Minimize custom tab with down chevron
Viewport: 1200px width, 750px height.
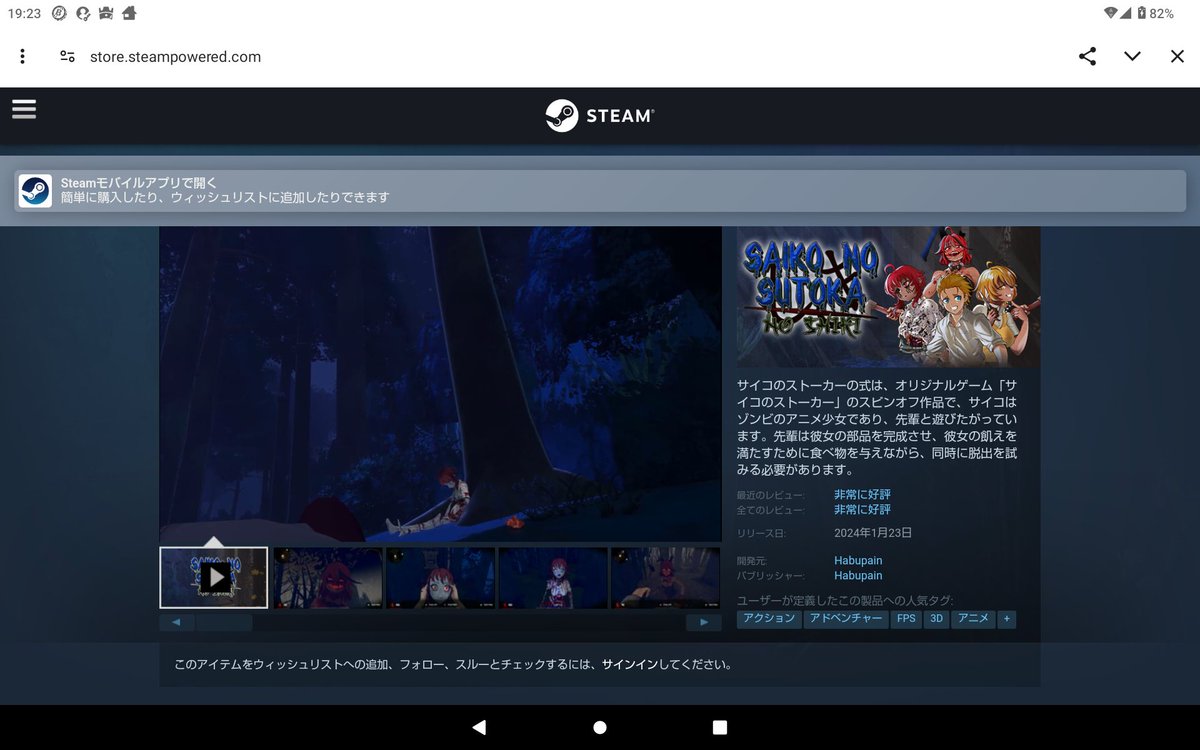click(1132, 57)
